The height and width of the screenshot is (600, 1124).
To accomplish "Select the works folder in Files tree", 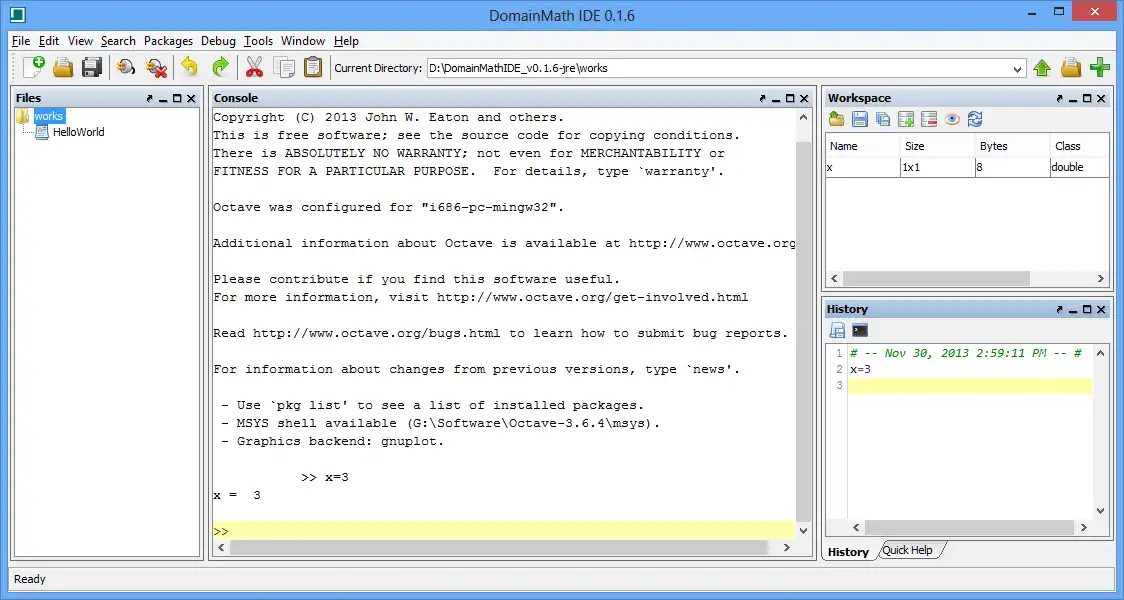I will click(x=49, y=116).
